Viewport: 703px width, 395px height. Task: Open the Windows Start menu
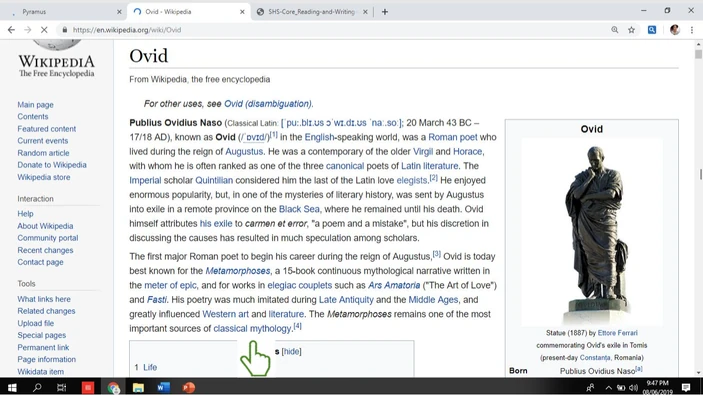tap(12, 387)
